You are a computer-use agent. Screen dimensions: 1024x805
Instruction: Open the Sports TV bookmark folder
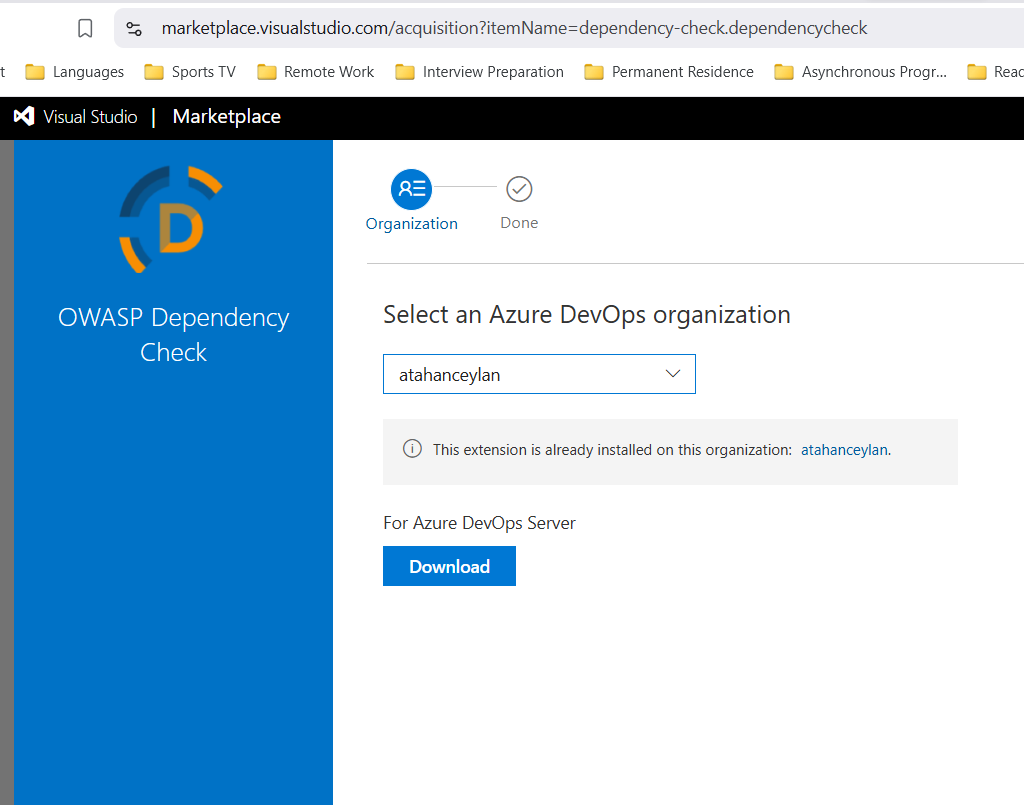pyautogui.click(x=190, y=72)
